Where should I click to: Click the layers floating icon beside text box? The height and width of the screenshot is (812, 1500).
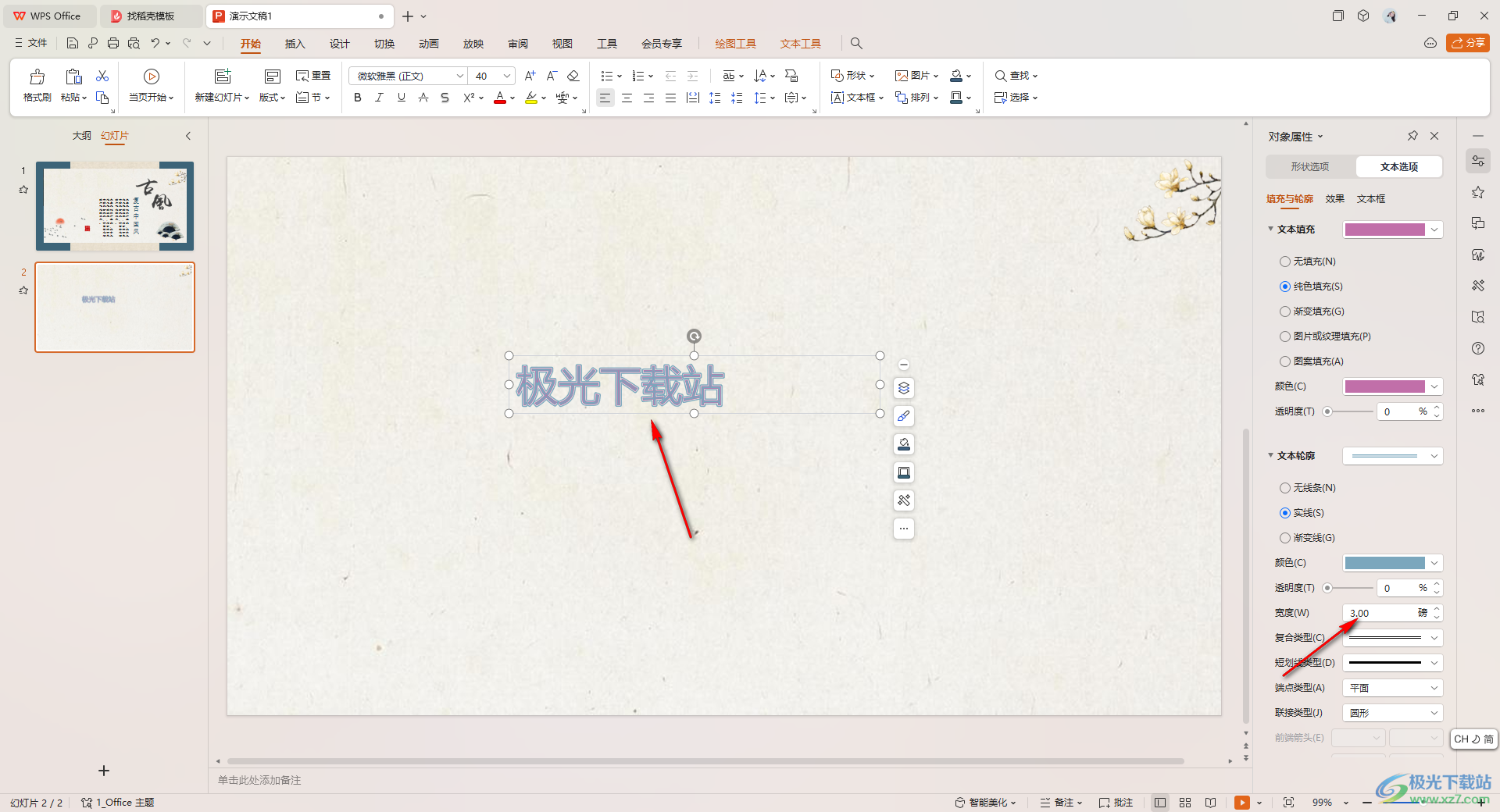[904, 388]
